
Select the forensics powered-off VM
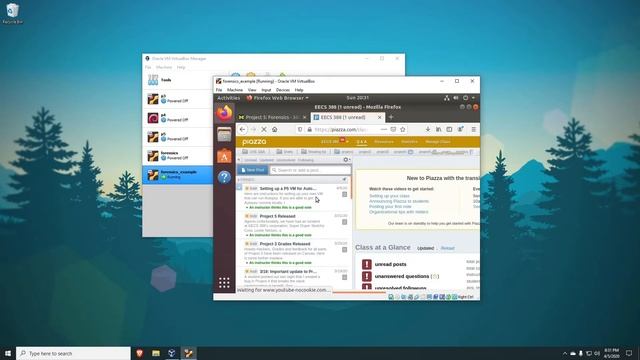click(178, 156)
